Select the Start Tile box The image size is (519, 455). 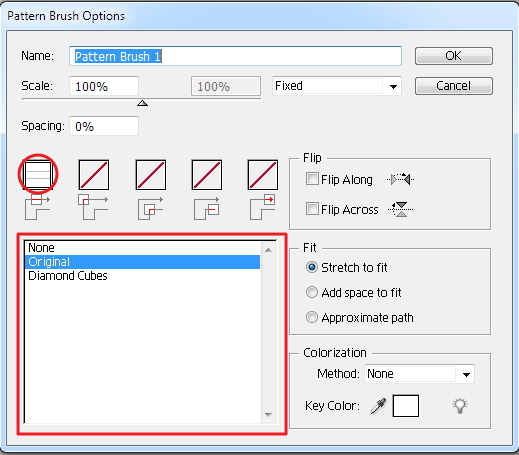(207, 175)
